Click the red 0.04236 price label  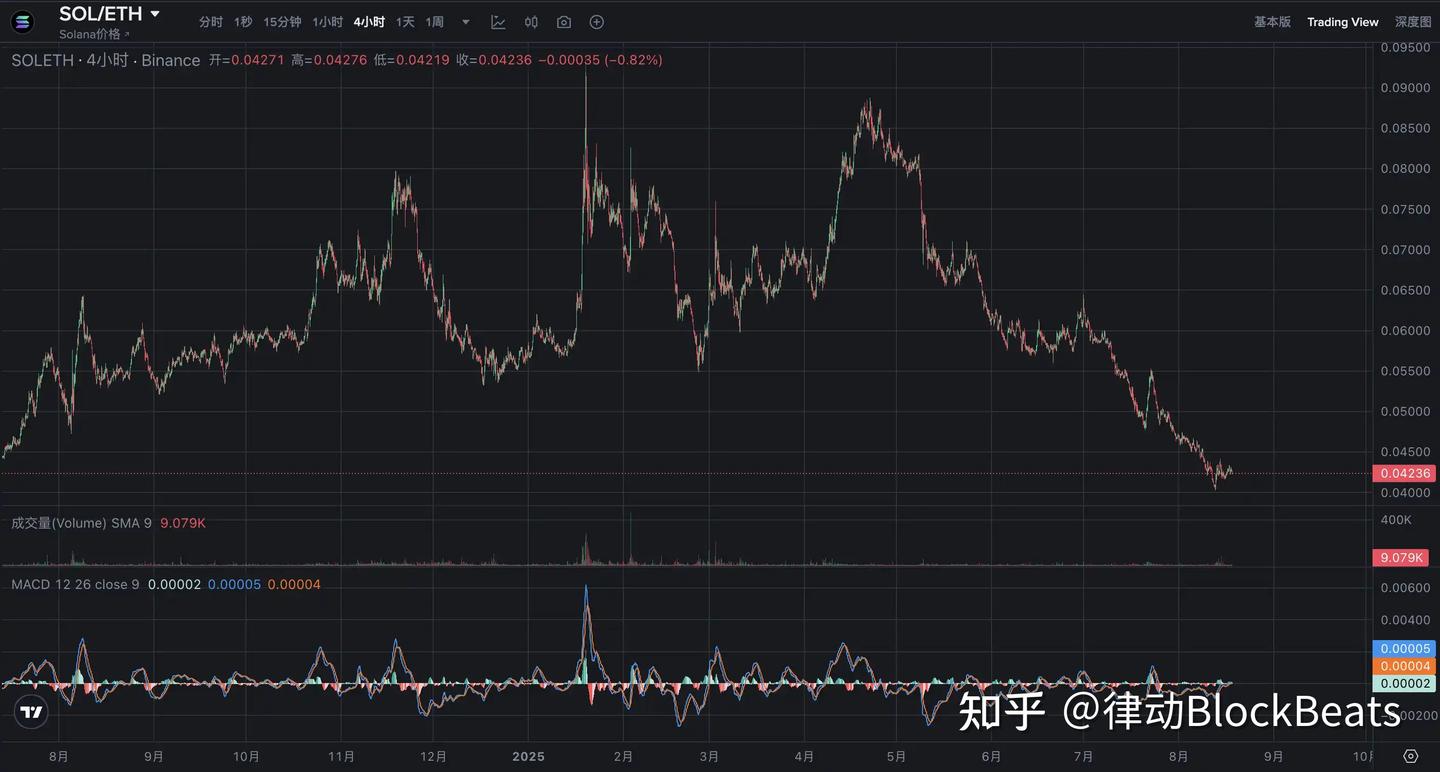point(1403,473)
